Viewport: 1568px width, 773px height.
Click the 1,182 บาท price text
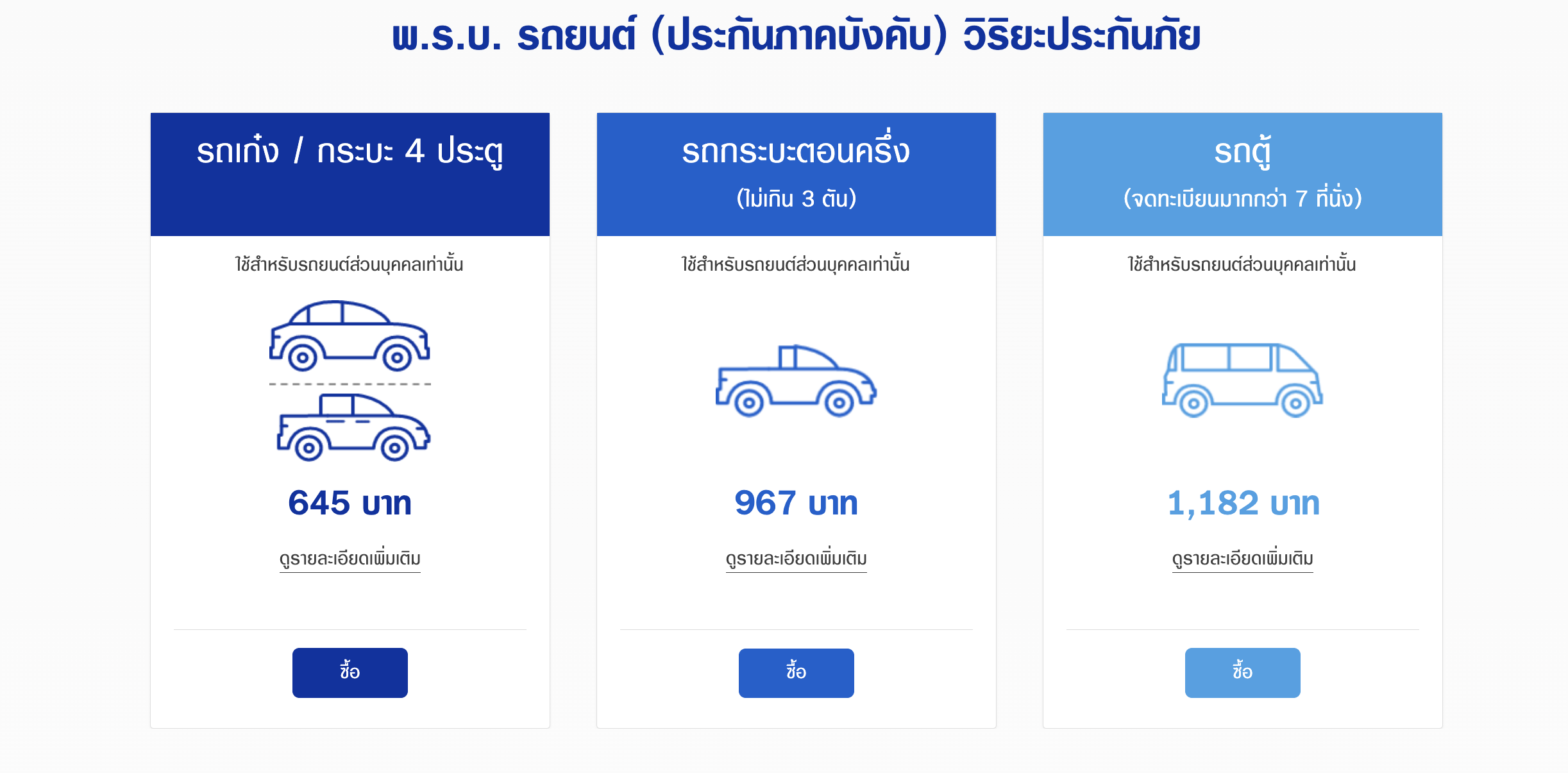tap(1243, 503)
